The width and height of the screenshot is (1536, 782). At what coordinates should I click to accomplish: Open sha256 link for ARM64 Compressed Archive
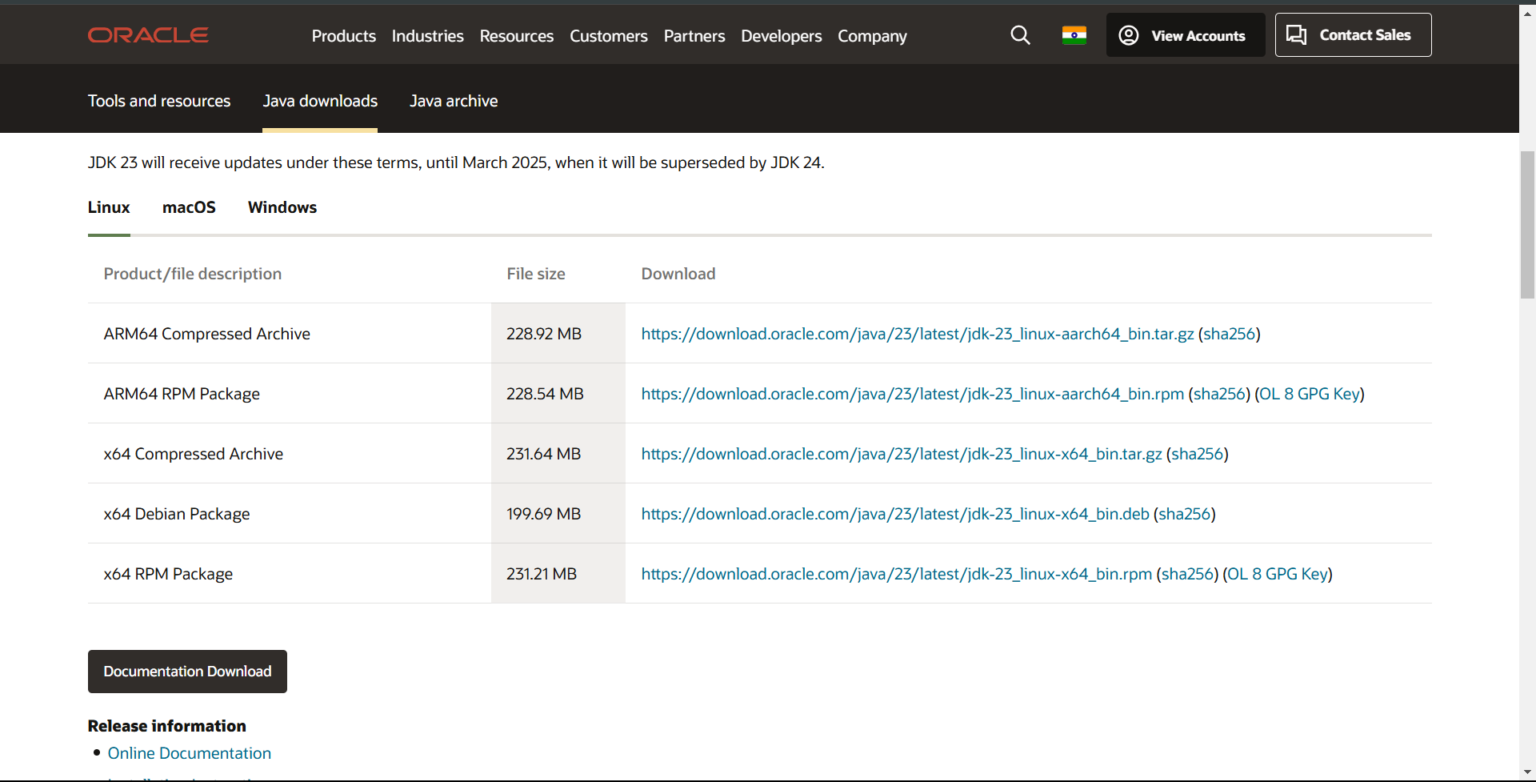tap(1229, 334)
